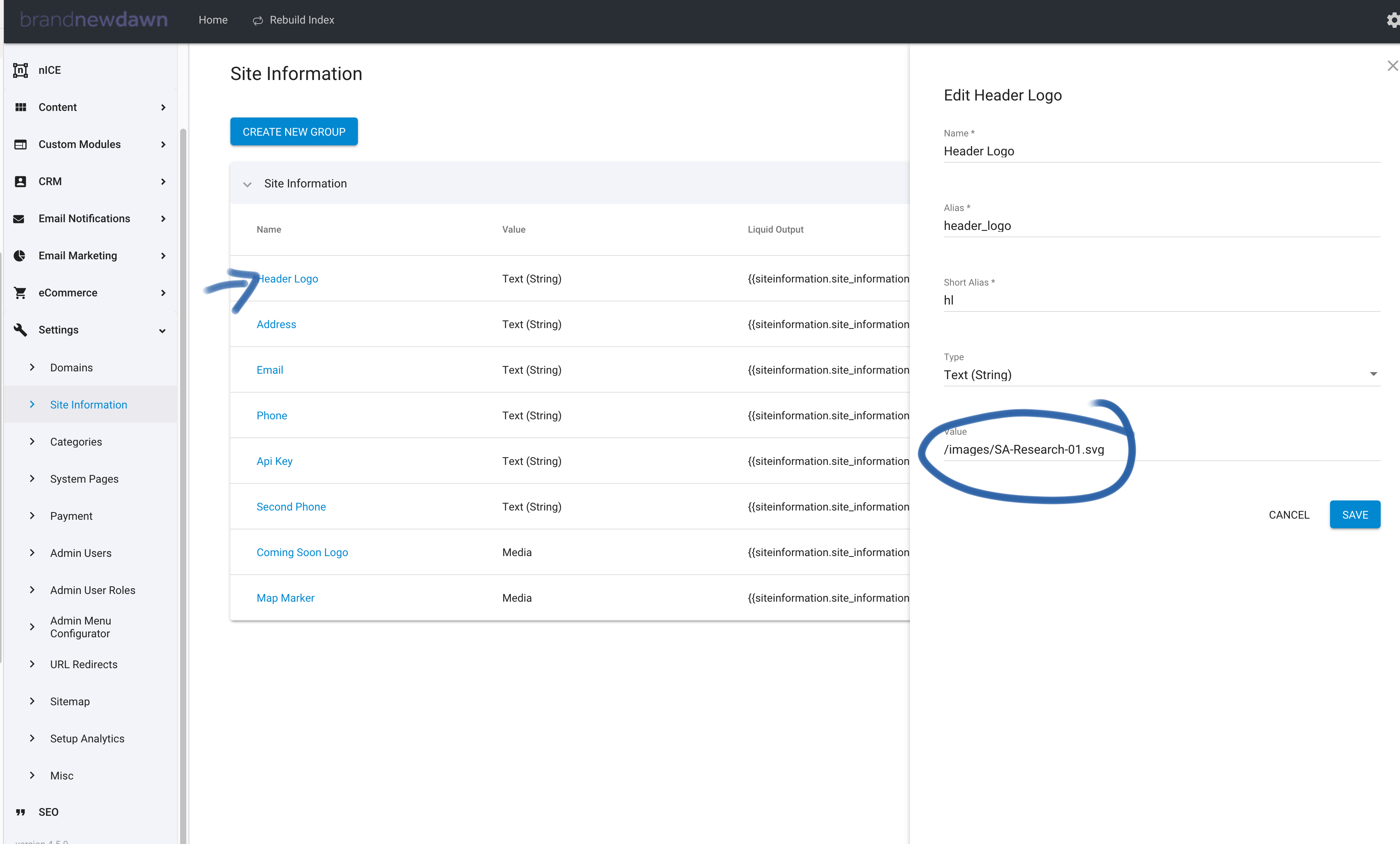Click the nICE editor icon
This screenshot has height=844, width=1400.
[20, 70]
